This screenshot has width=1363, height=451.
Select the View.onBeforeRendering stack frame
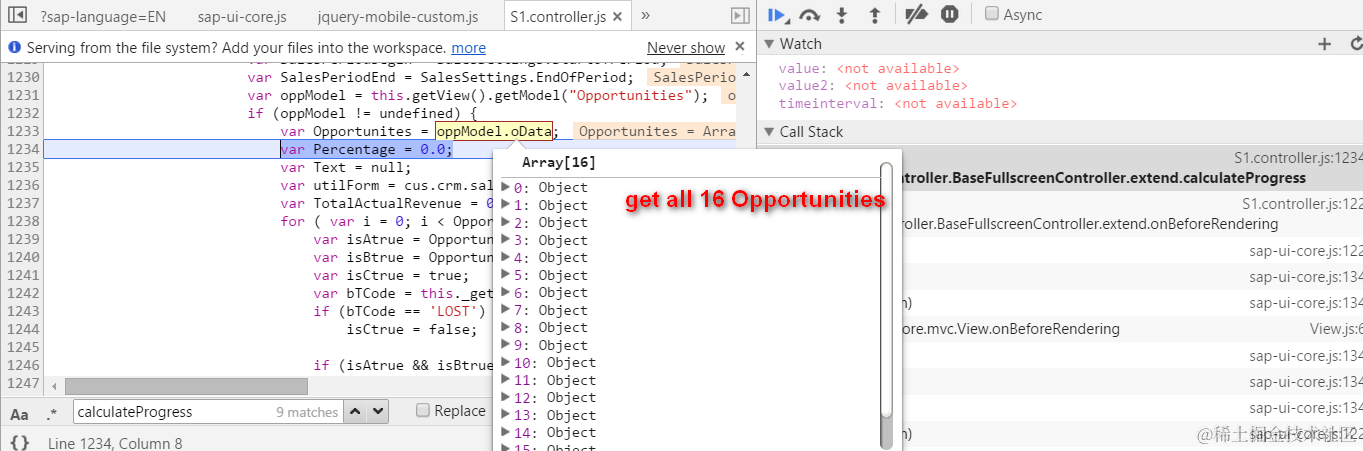(x=1058, y=329)
